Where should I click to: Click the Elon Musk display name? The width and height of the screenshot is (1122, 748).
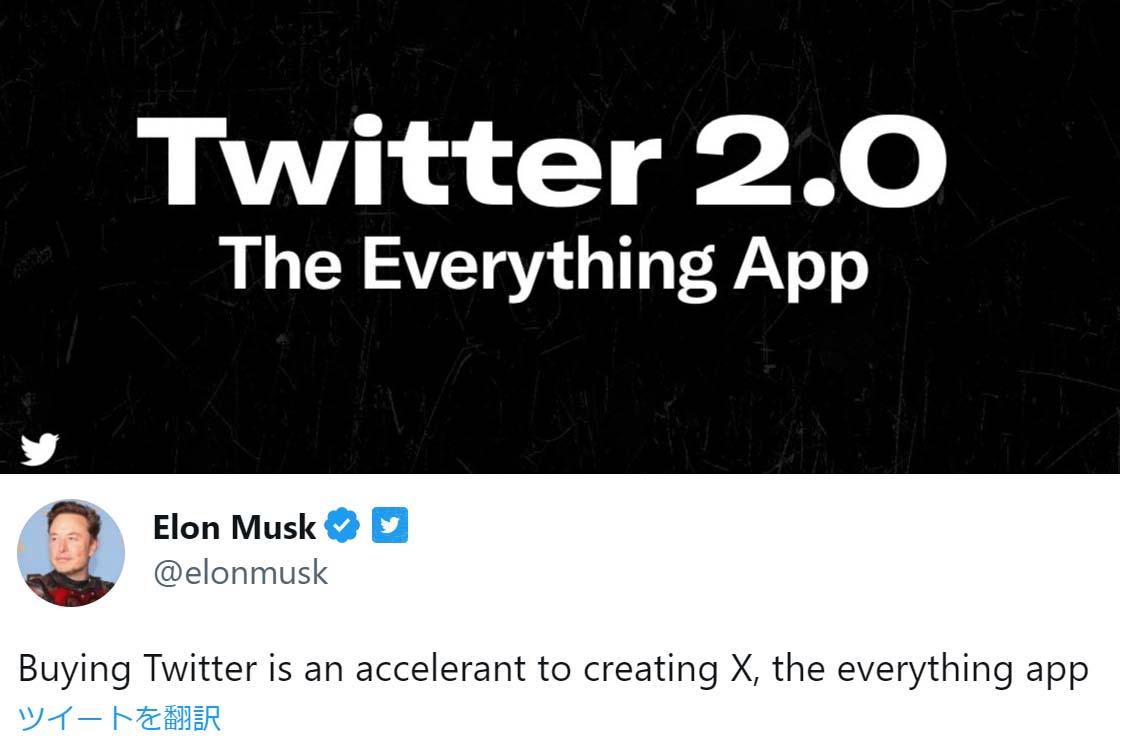click(234, 526)
